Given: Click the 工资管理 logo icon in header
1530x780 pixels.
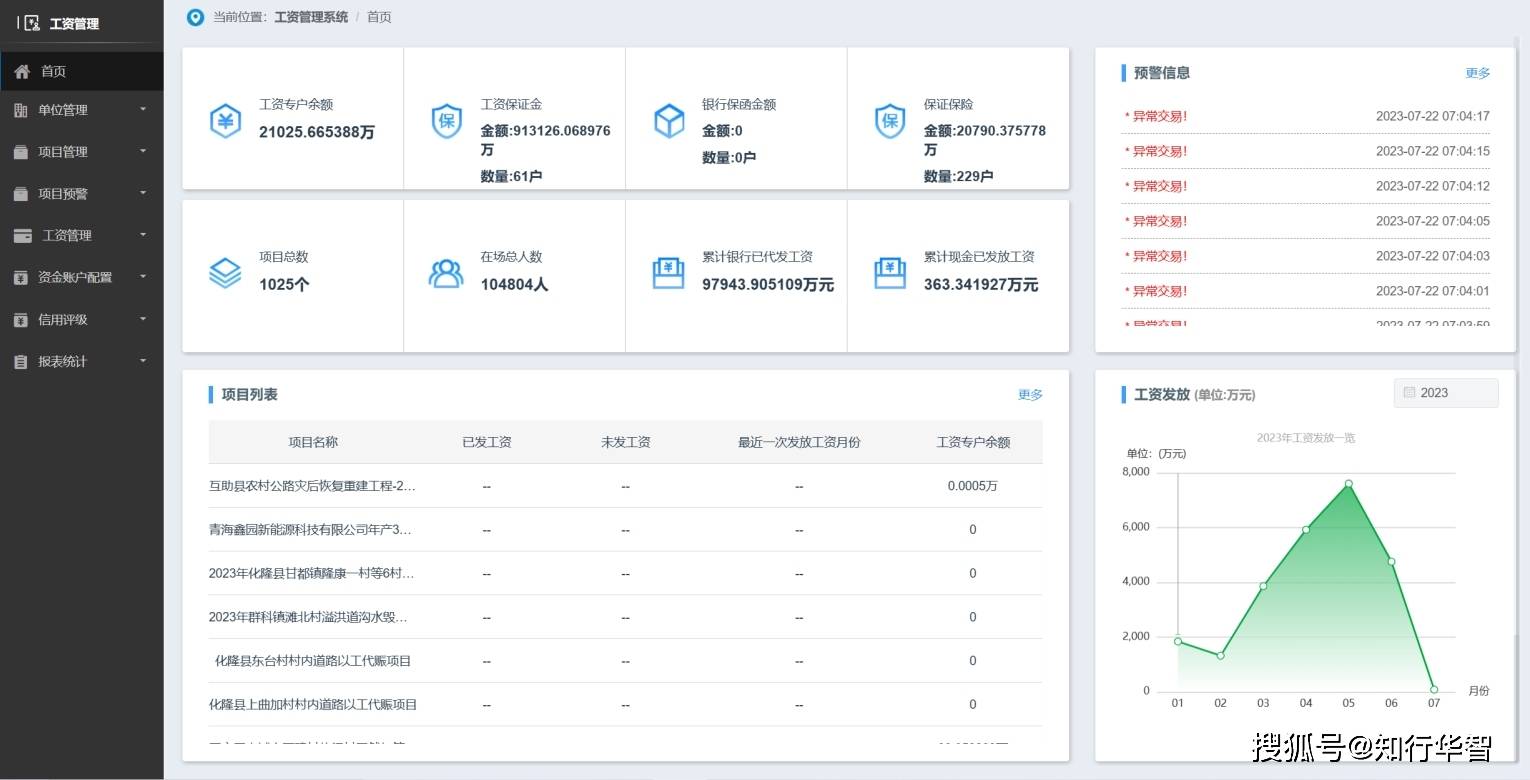Looking at the screenshot, I should (31, 23).
